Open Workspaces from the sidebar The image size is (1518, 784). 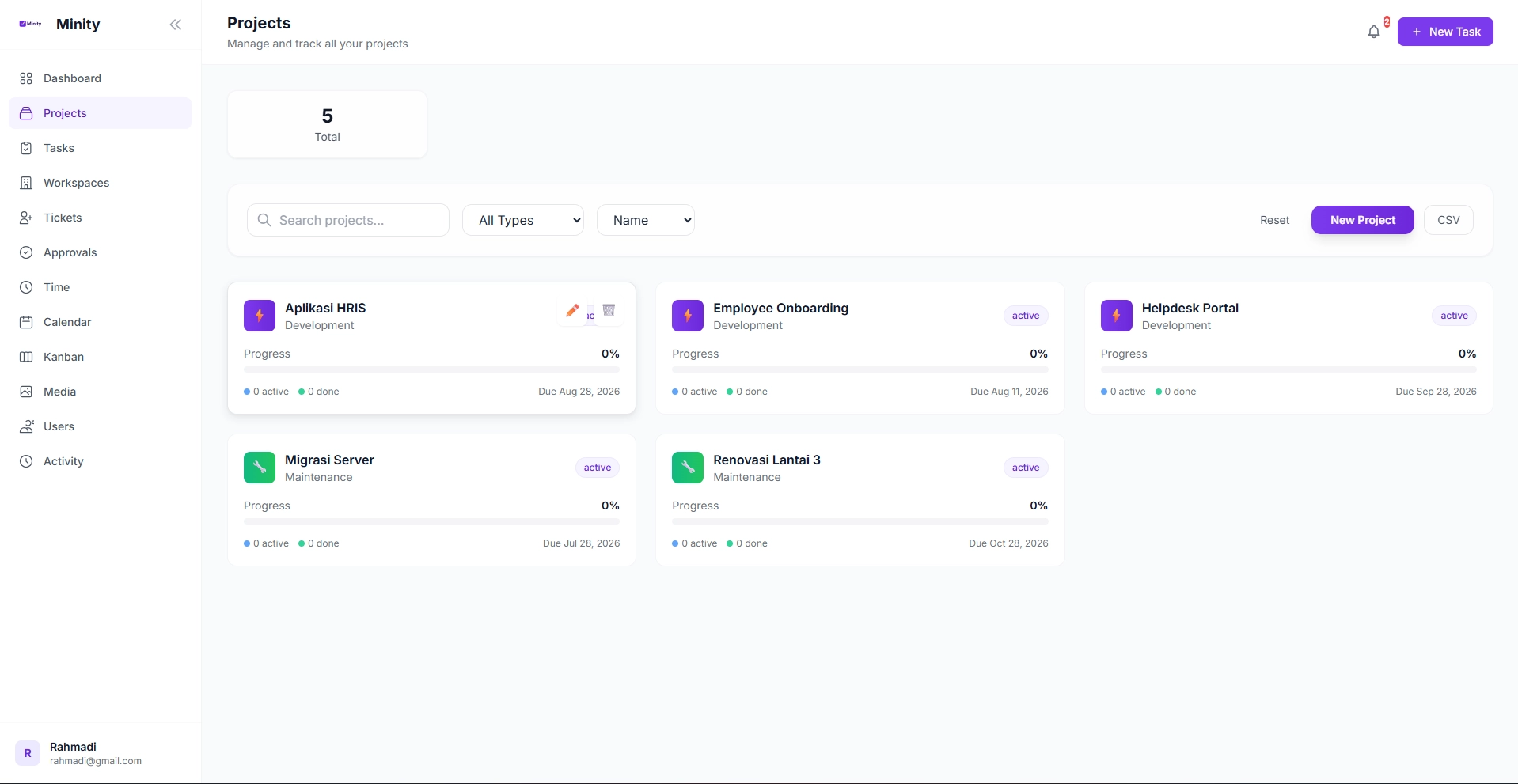coord(100,183)
